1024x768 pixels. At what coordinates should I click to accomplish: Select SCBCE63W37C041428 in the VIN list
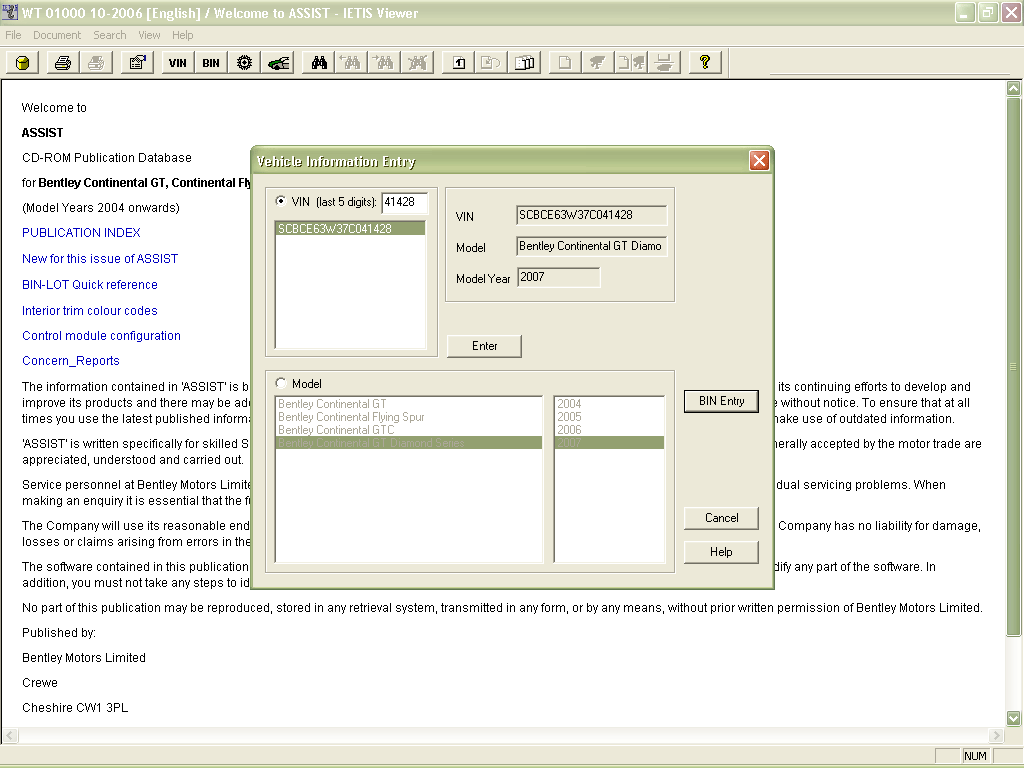coord(350,229)
